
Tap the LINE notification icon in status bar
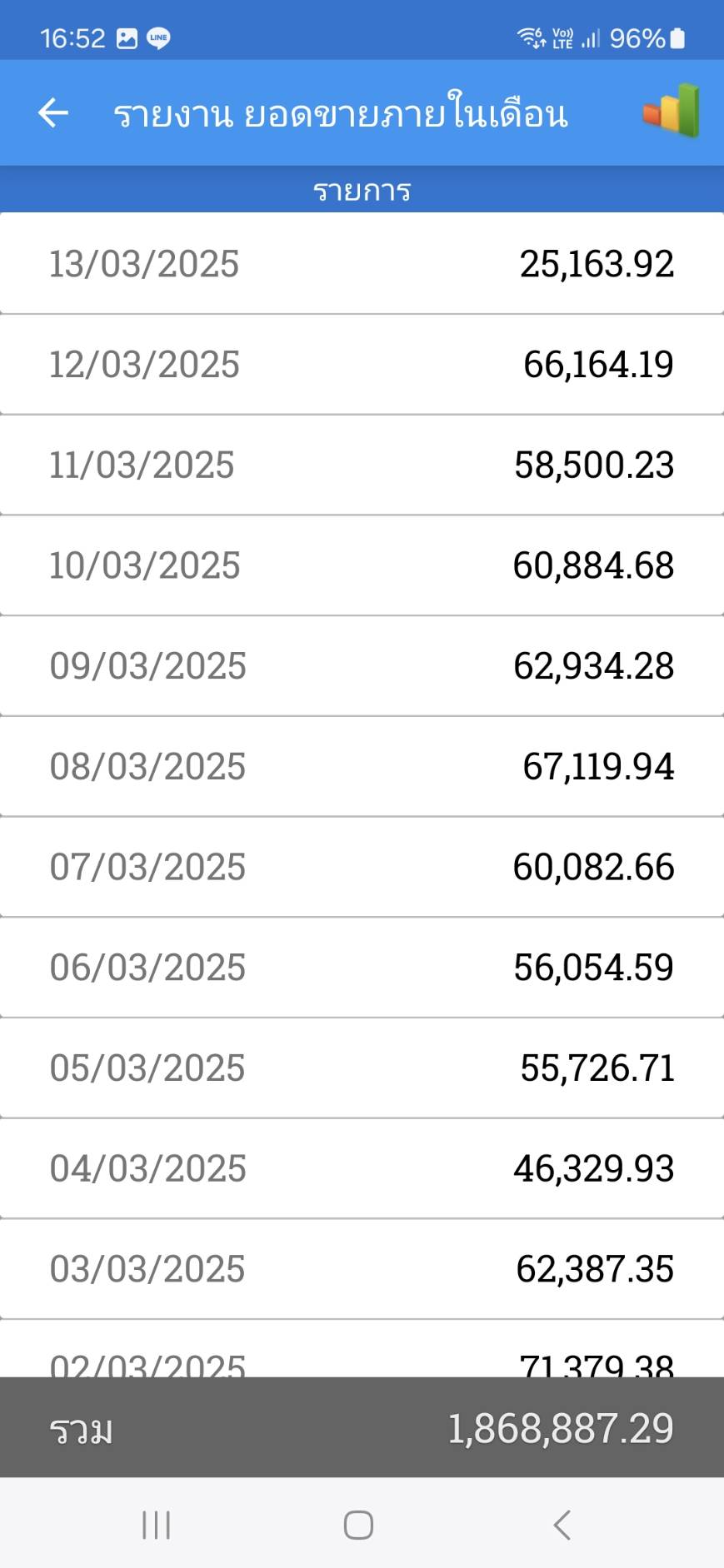click(158, 38)
